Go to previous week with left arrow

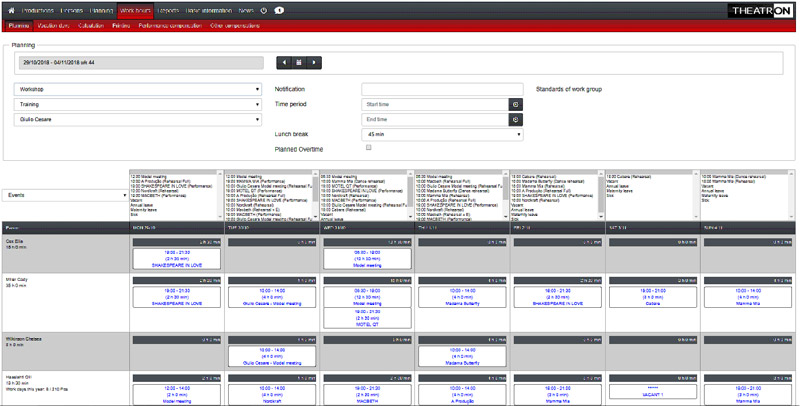[x=285, y=63]
